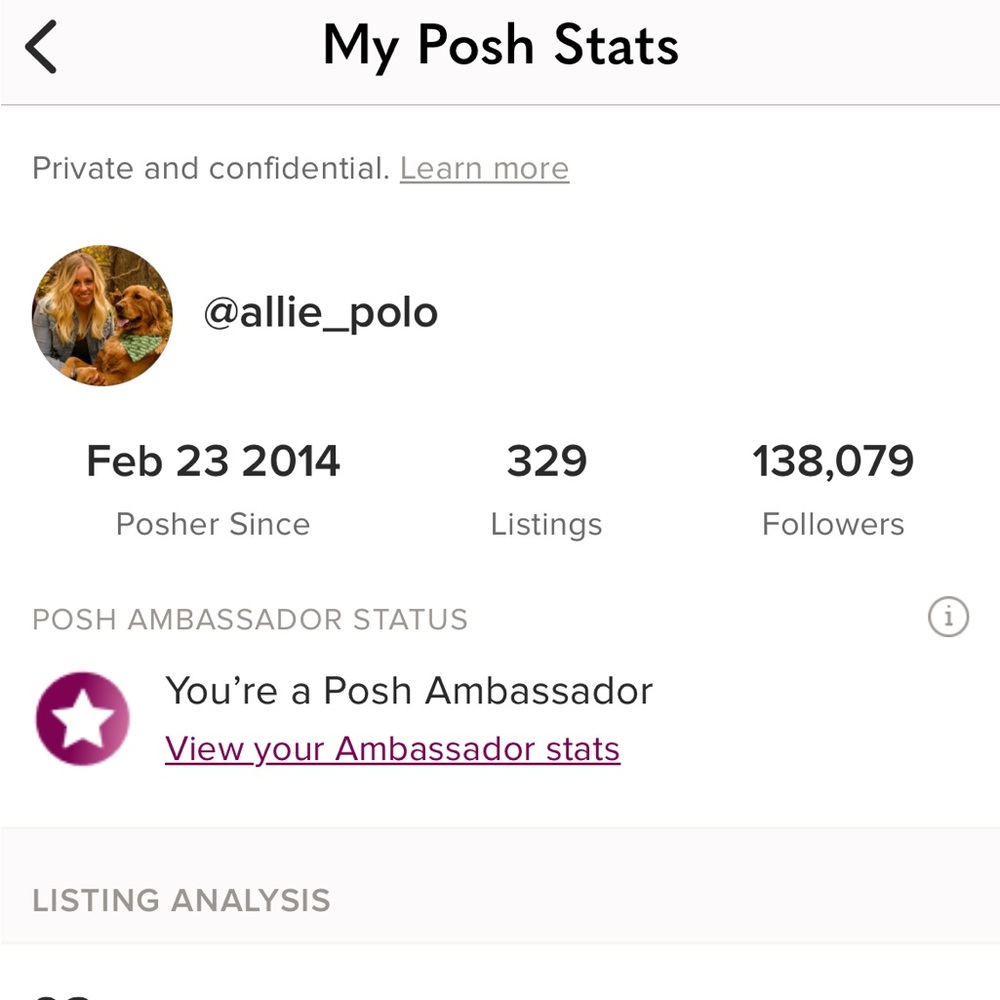The image size is (1000, 1000).
Task: Click the Feb 23 2014 date
Action: [213, 461]
